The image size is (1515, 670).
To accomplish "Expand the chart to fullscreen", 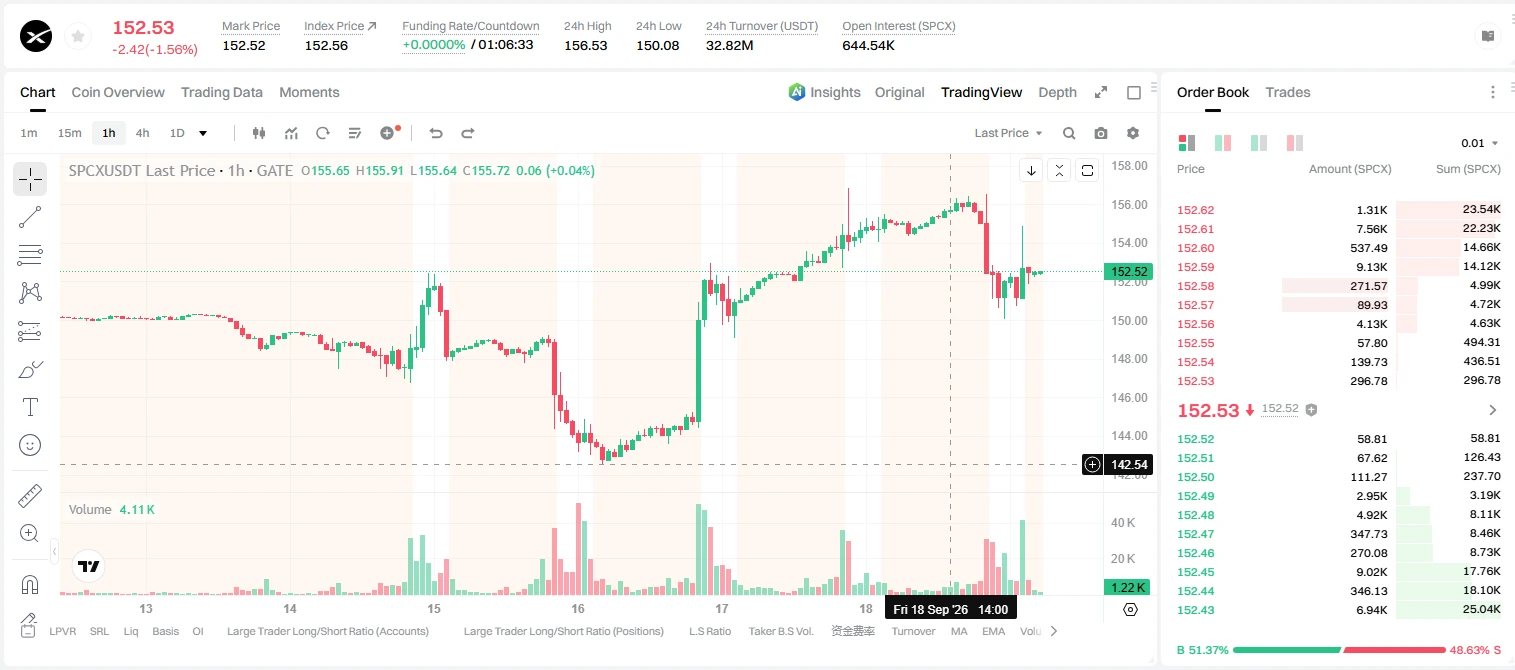I will click(1101, 92).
